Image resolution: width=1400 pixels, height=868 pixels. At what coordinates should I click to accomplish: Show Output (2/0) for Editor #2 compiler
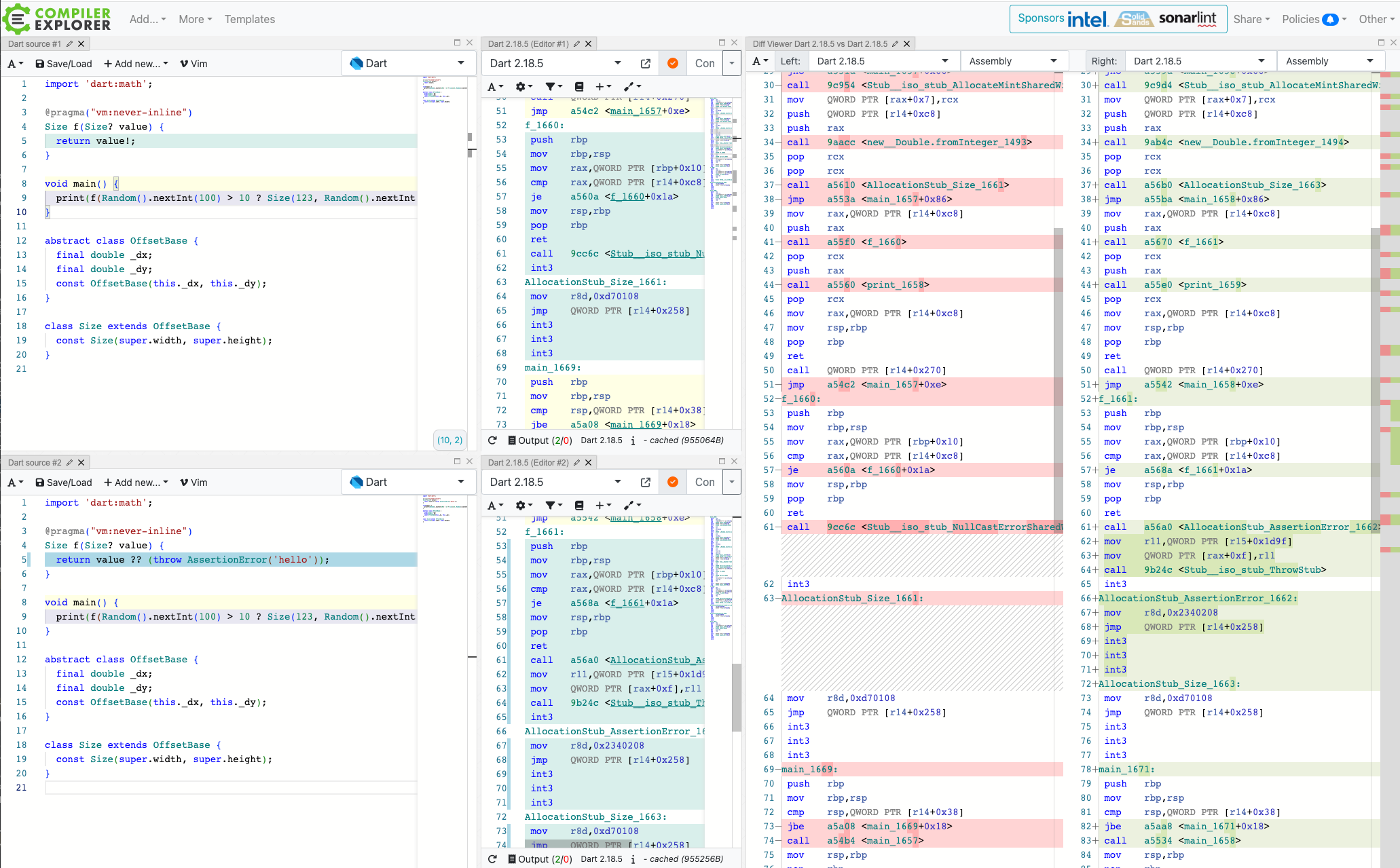[540, 858]
